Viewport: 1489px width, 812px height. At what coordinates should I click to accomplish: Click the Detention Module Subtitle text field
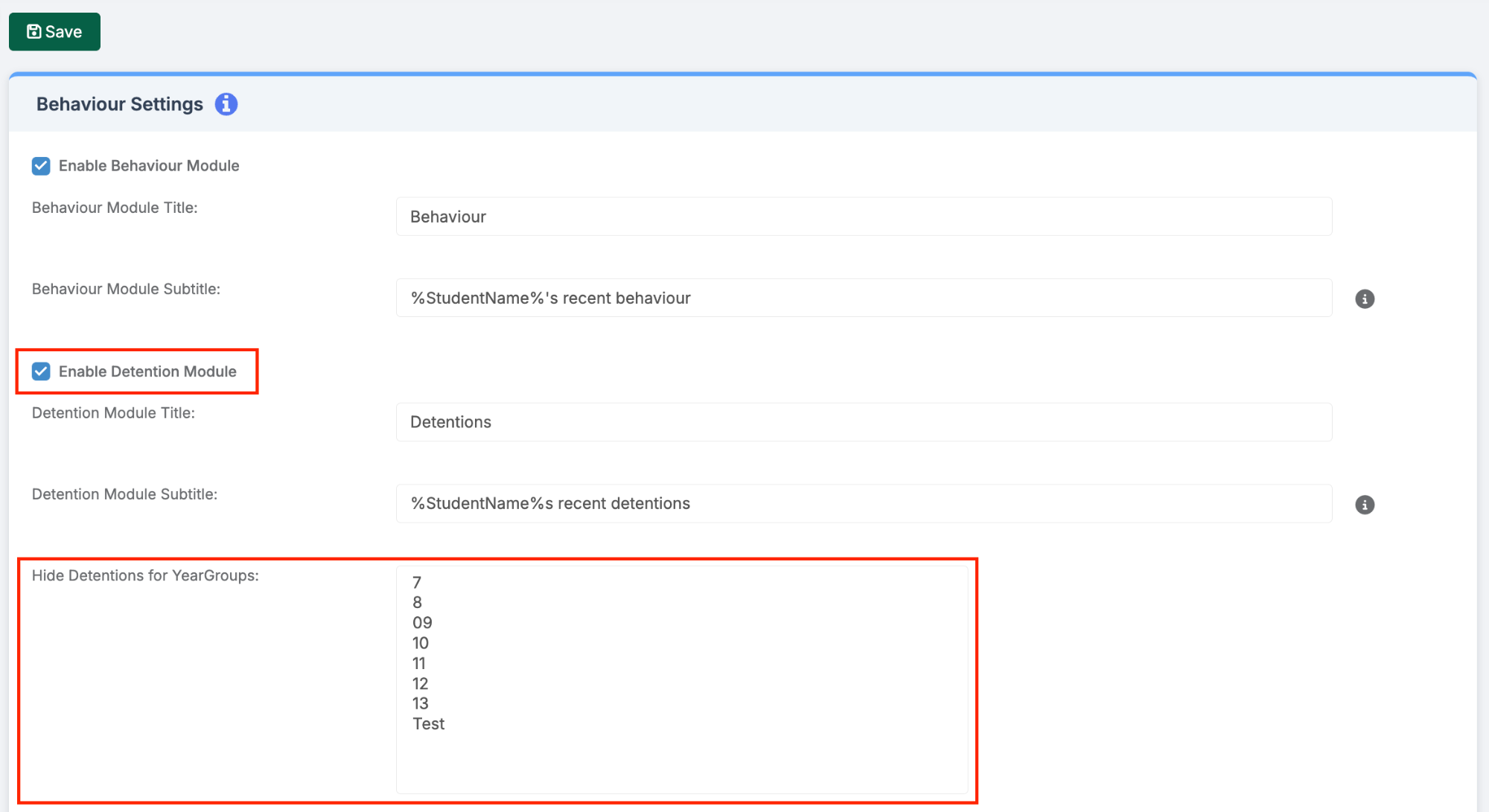[864, 503]
